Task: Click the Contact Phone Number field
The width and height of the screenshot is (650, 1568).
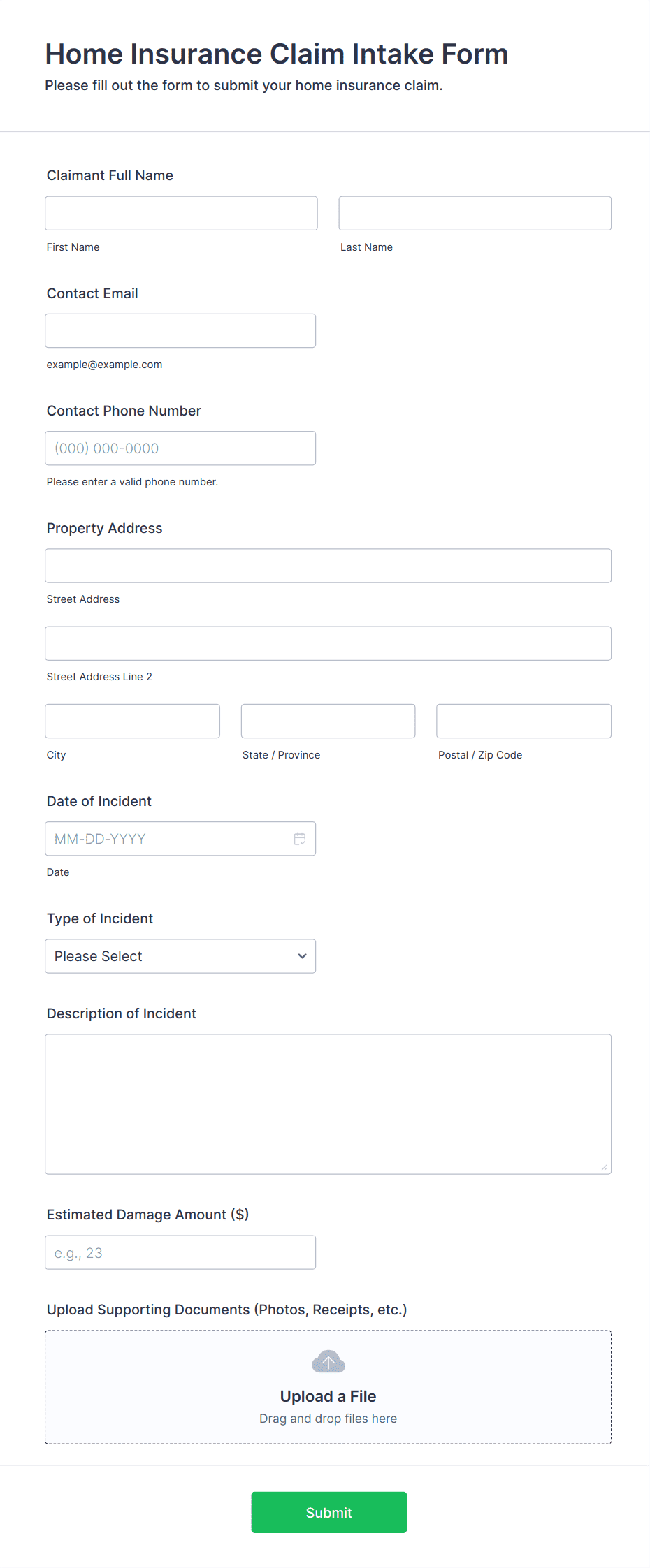Action: (180, 448)
